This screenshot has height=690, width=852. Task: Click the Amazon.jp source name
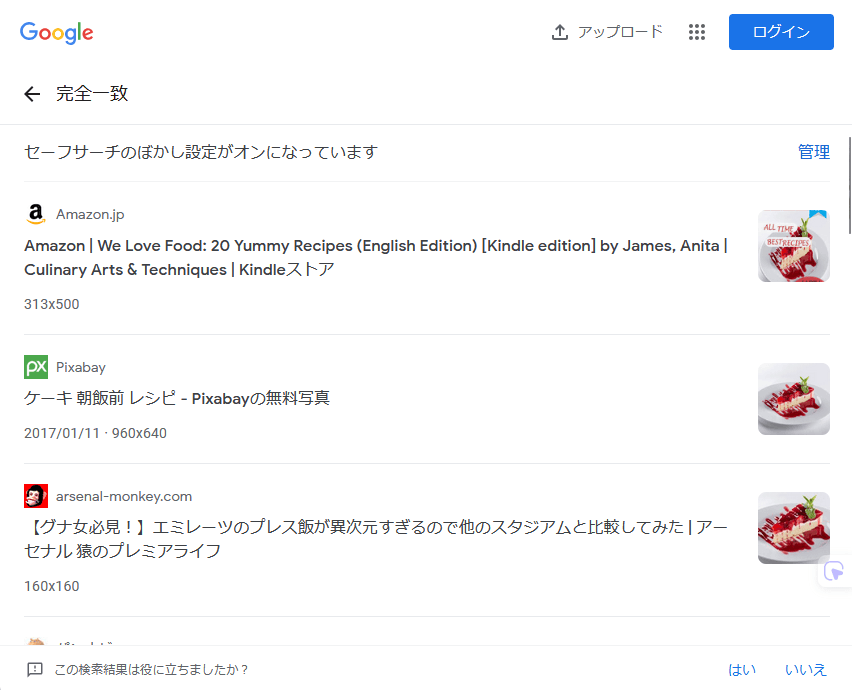pos(90,215)
